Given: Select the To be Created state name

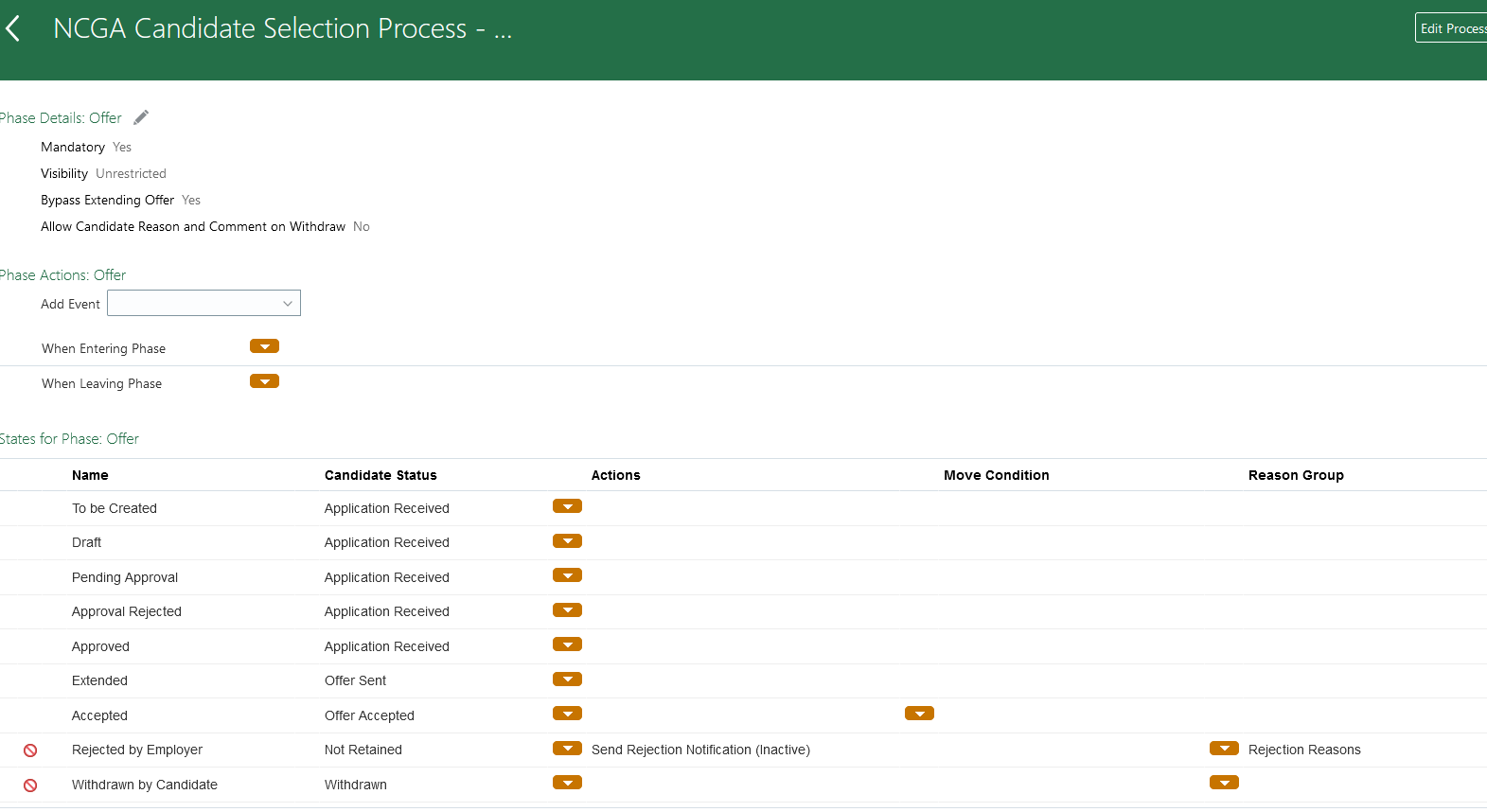Looking at the screenshot, I should click(x=115, y=508).
